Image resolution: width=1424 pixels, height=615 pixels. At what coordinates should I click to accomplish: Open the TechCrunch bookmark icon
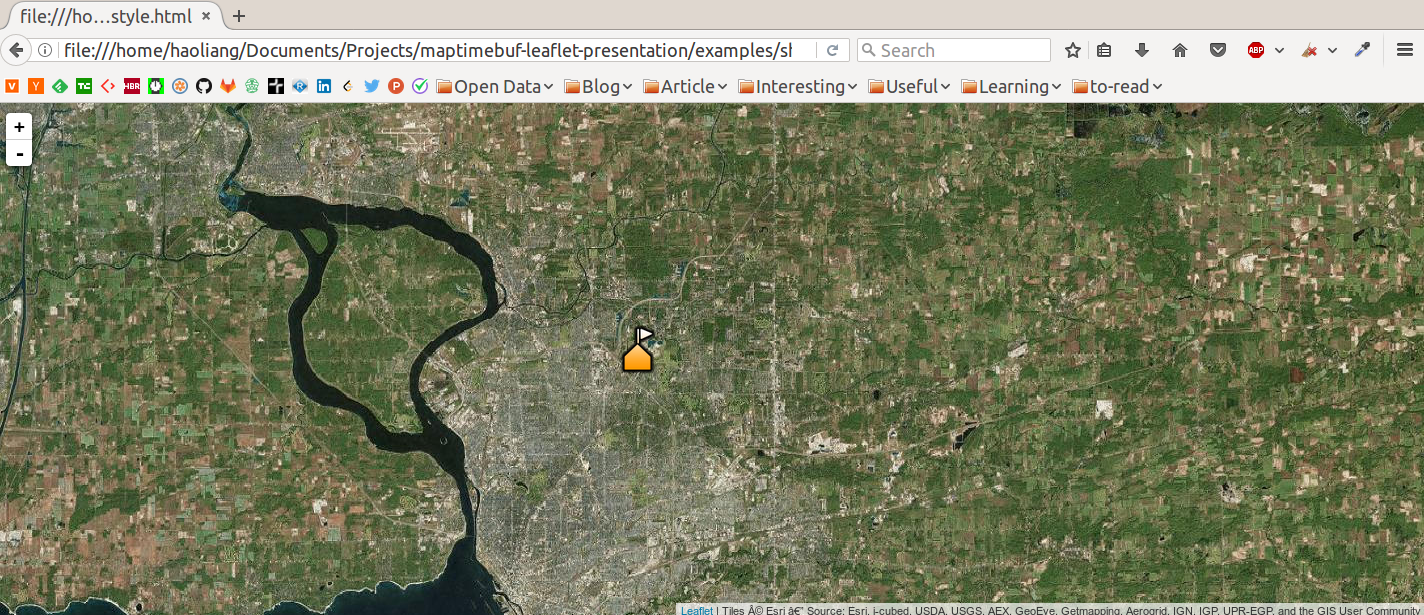pos(84,87)
